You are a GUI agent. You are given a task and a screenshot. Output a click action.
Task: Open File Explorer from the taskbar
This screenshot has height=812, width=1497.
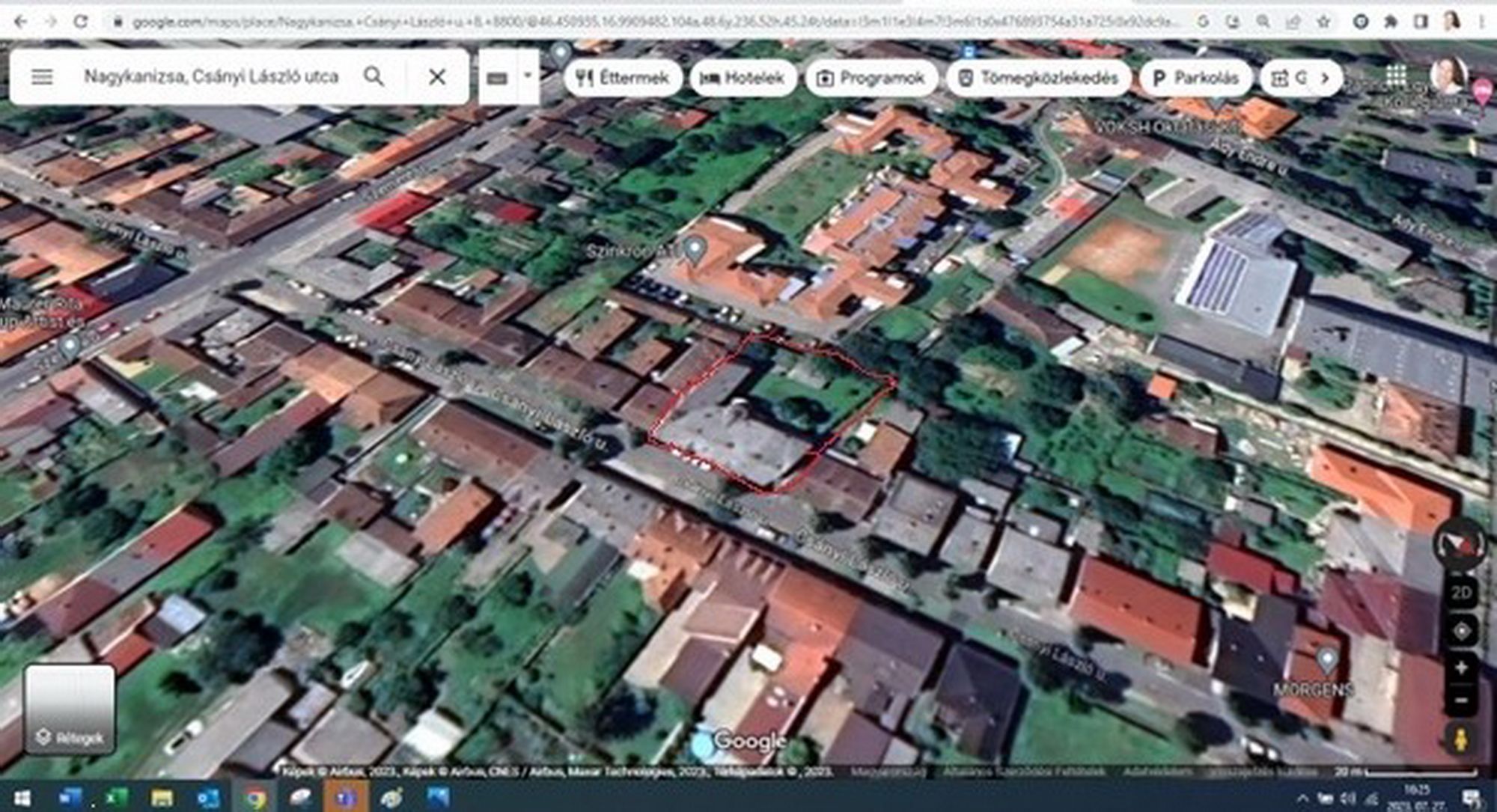tap(162, 798)
